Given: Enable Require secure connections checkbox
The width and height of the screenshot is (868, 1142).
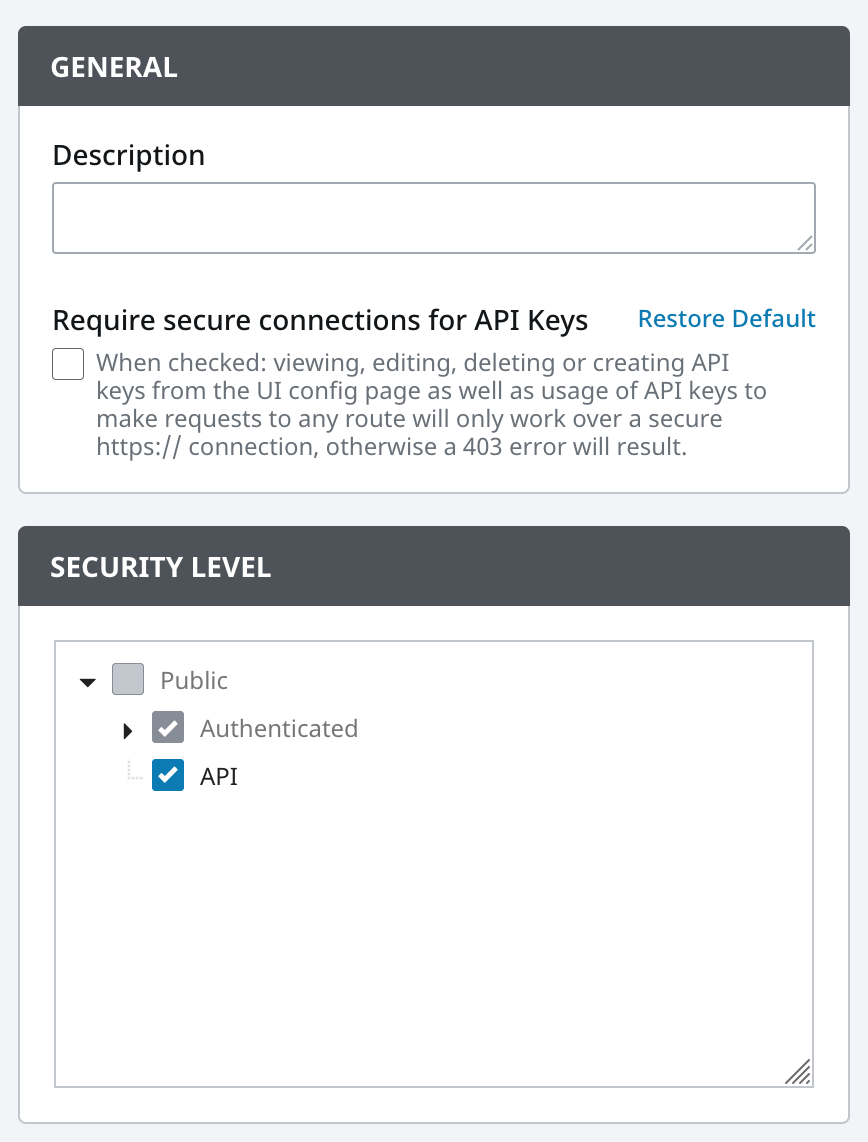Looking at the screenshot, I should [68, 364].
